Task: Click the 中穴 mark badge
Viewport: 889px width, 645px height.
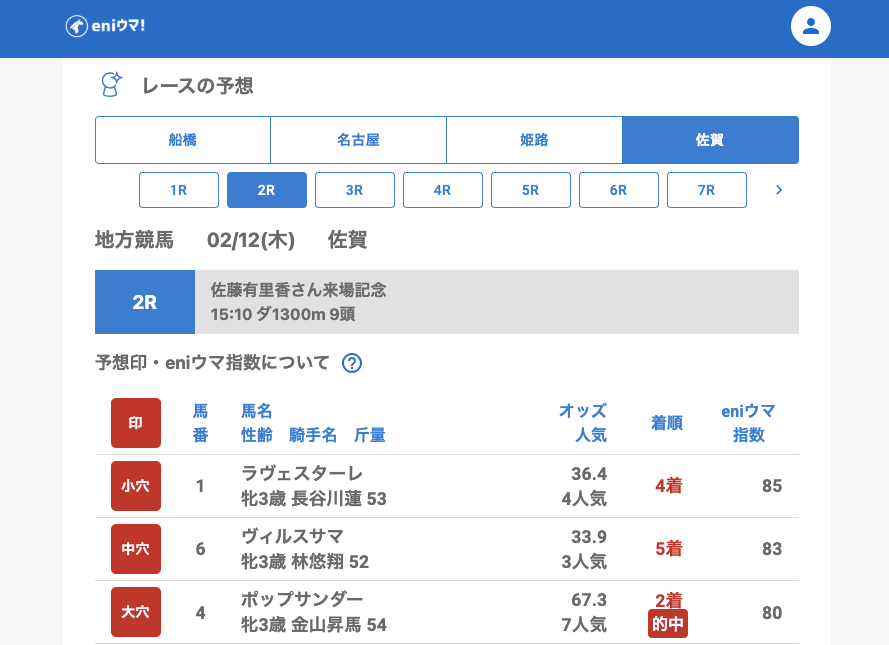Action: 135,549
